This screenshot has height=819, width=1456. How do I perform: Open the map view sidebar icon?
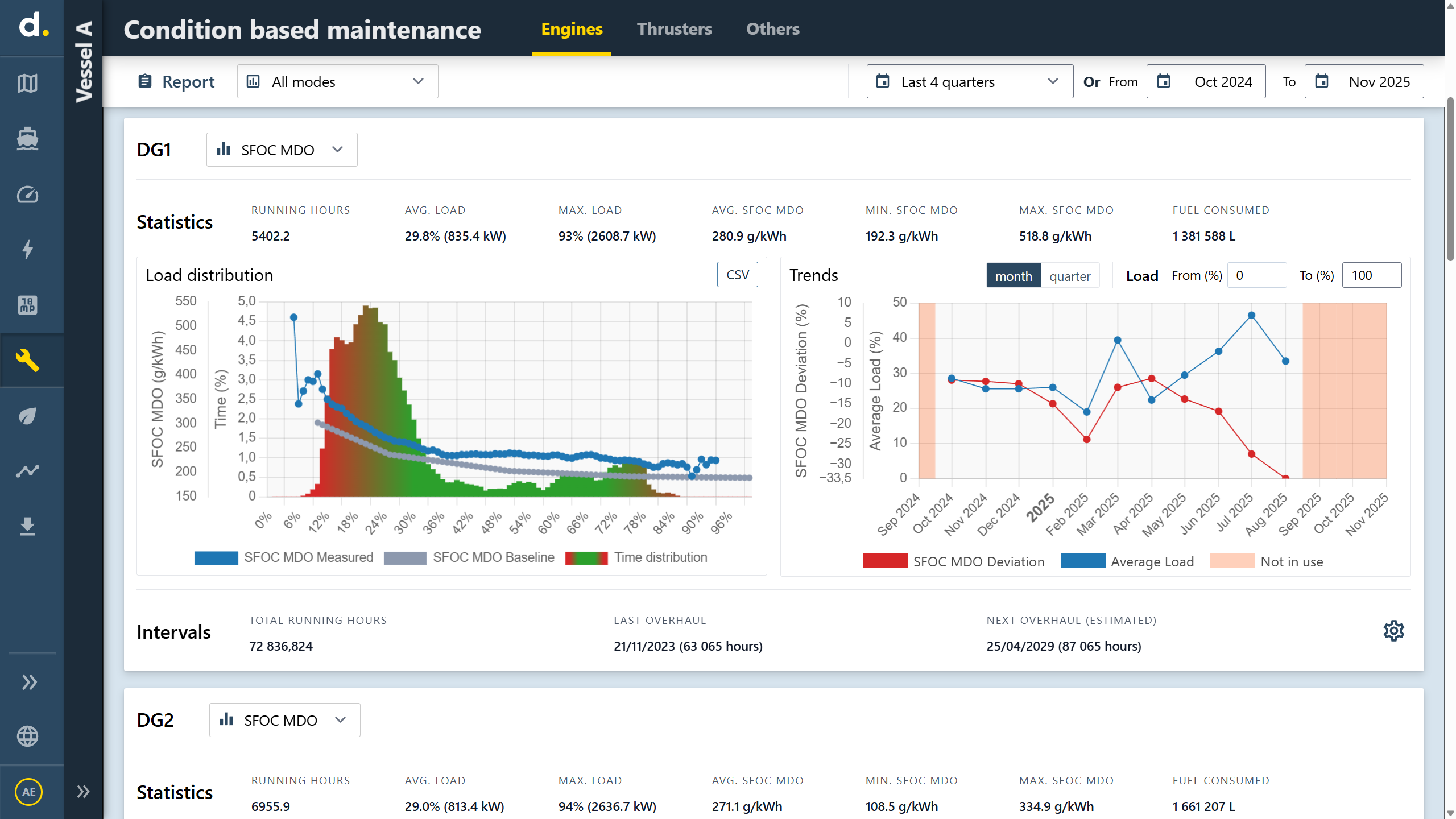27,84
